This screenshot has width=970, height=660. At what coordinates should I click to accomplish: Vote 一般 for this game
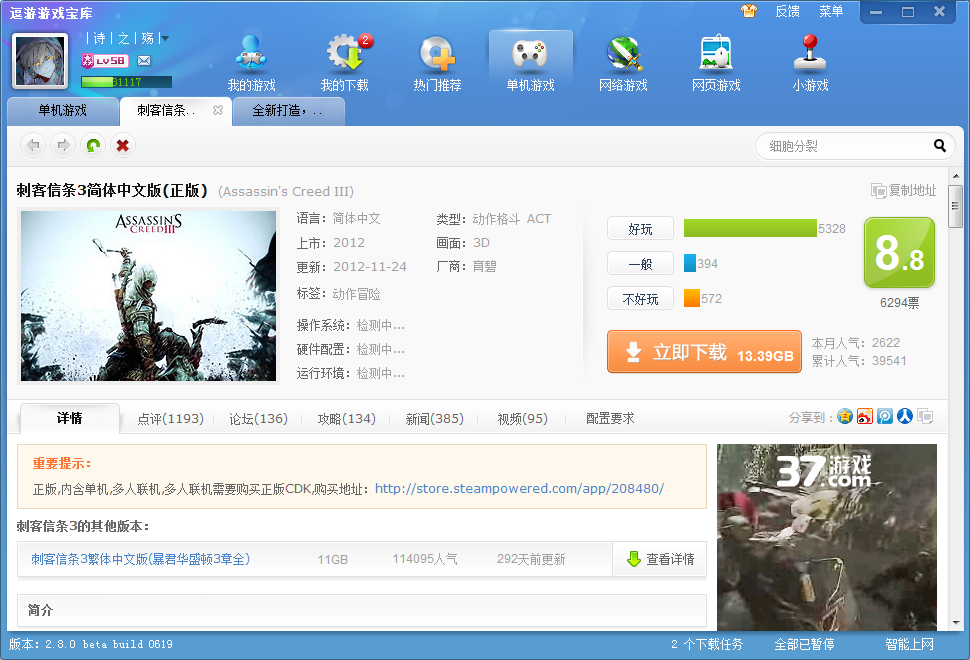pos(640,264)
